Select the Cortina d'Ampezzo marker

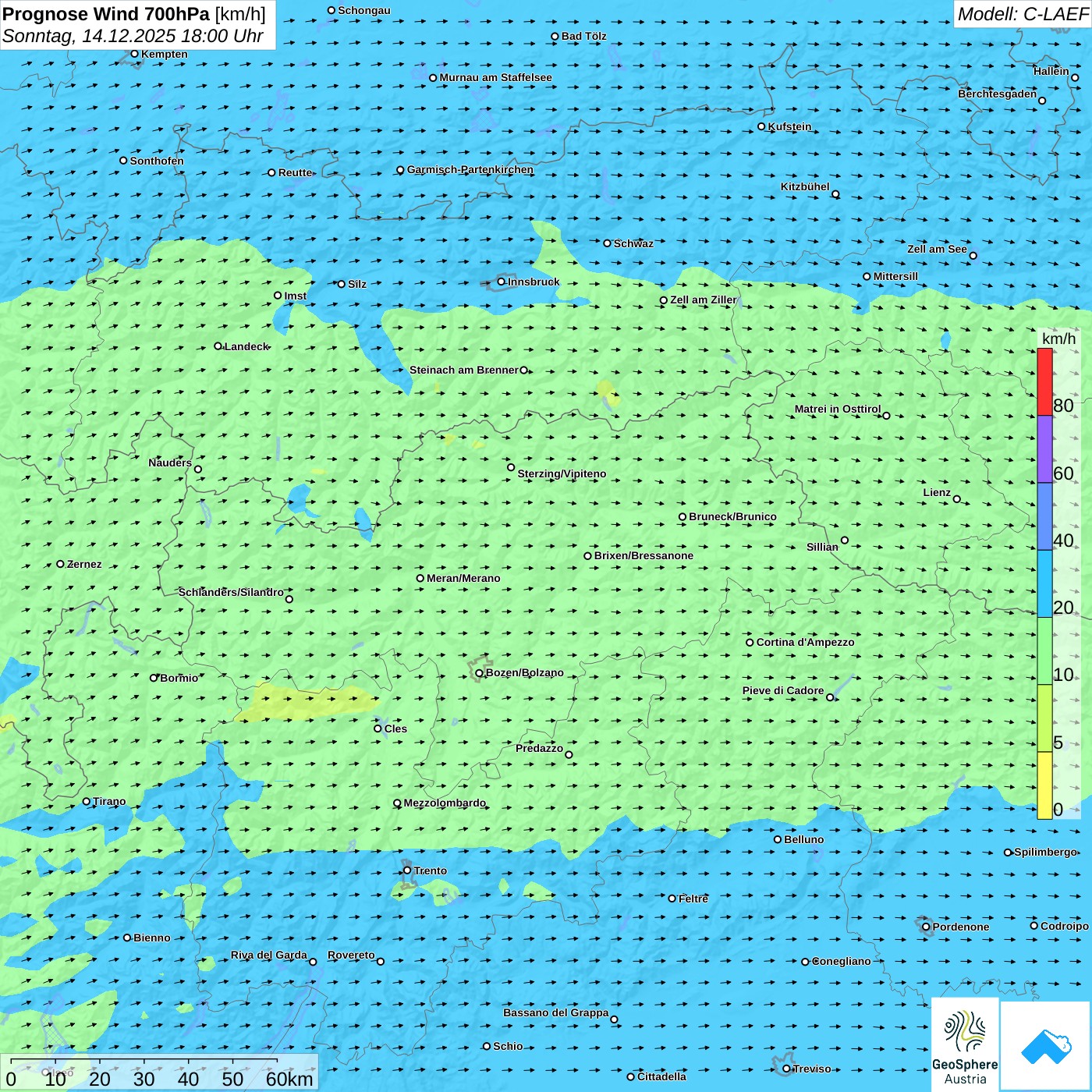tap(750, 643)
